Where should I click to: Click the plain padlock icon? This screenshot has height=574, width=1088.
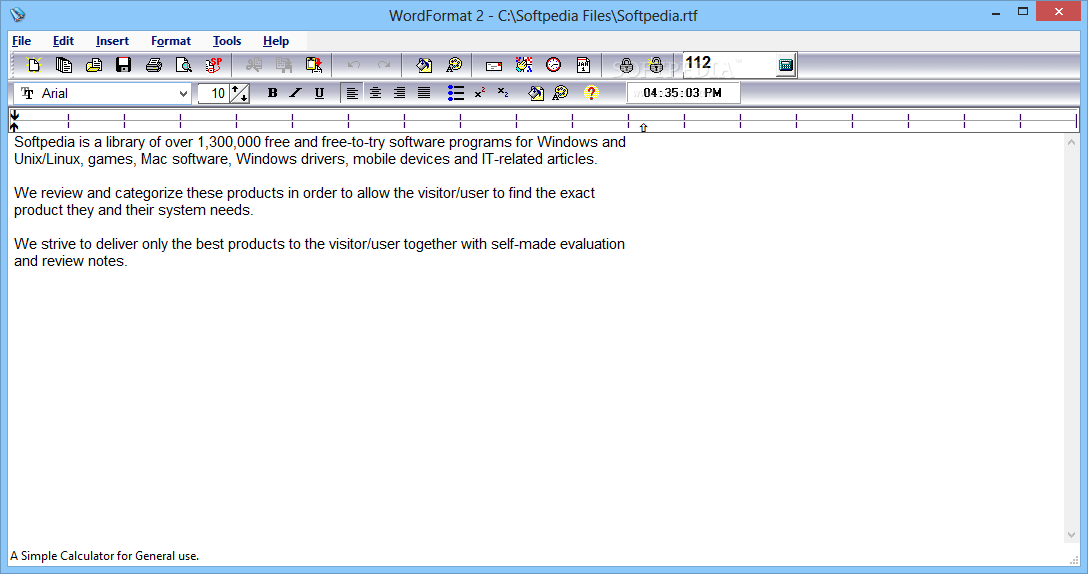point(626,65)
